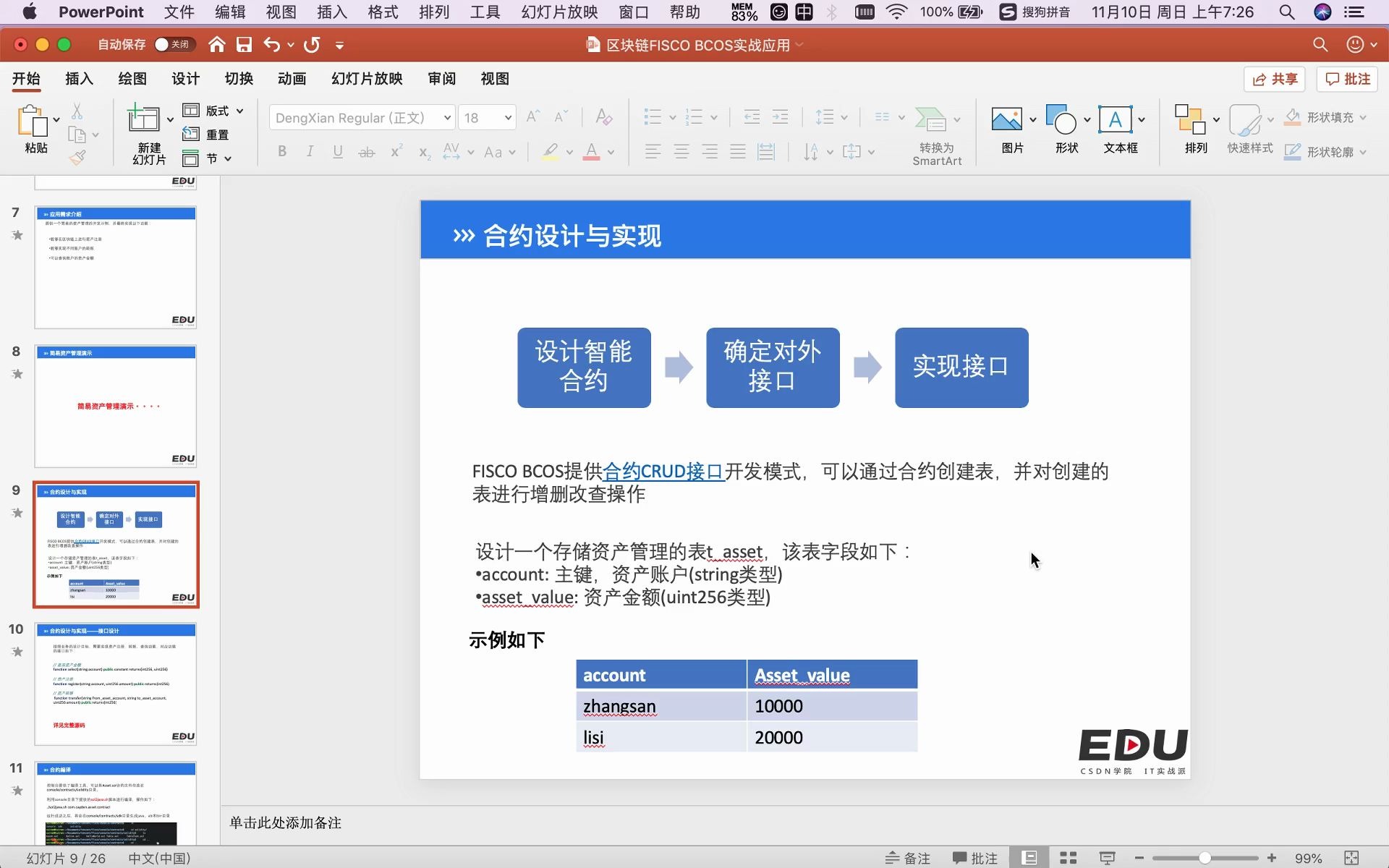Open the 设计 ribbon tab
Viewport: 1389px width, 868px height.
[185, 79]
